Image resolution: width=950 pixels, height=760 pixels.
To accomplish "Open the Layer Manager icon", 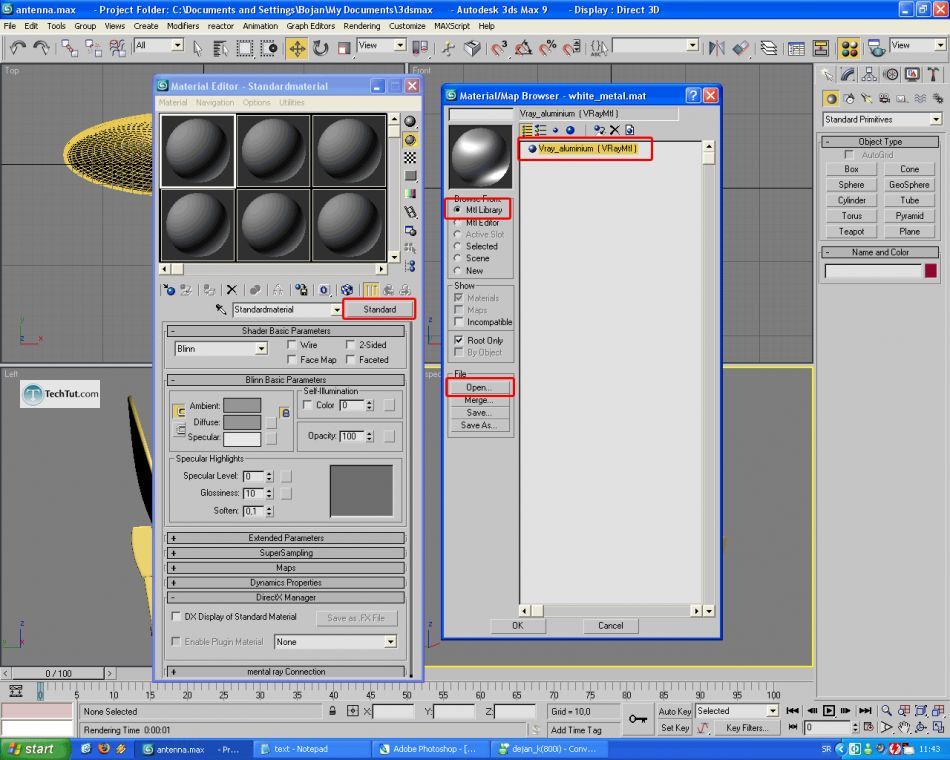I will [x=769, y=48].
